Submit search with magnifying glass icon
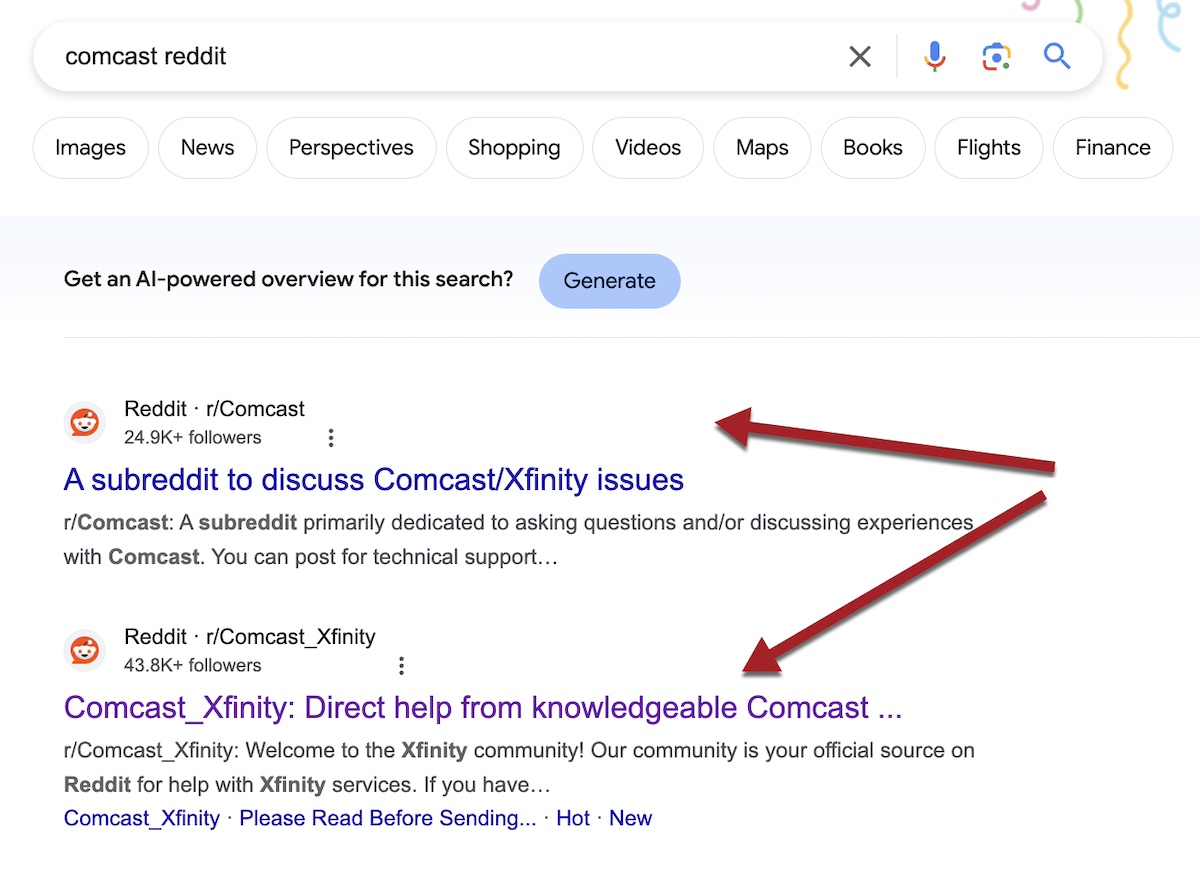 [1057, 57]
